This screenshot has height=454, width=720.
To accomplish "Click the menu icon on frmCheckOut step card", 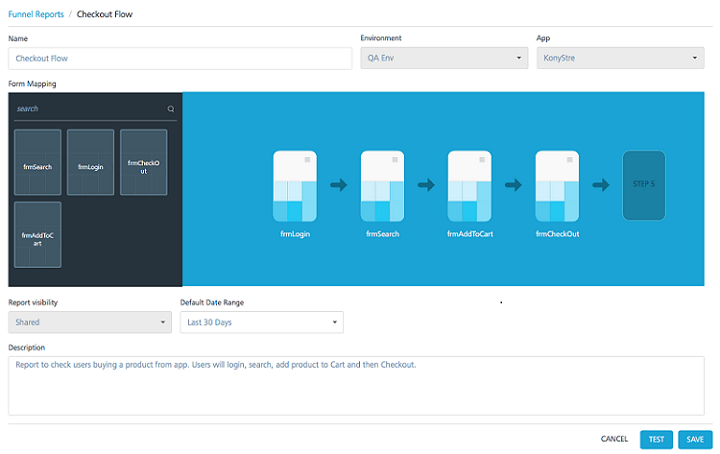I will click(x=570, y=160).
